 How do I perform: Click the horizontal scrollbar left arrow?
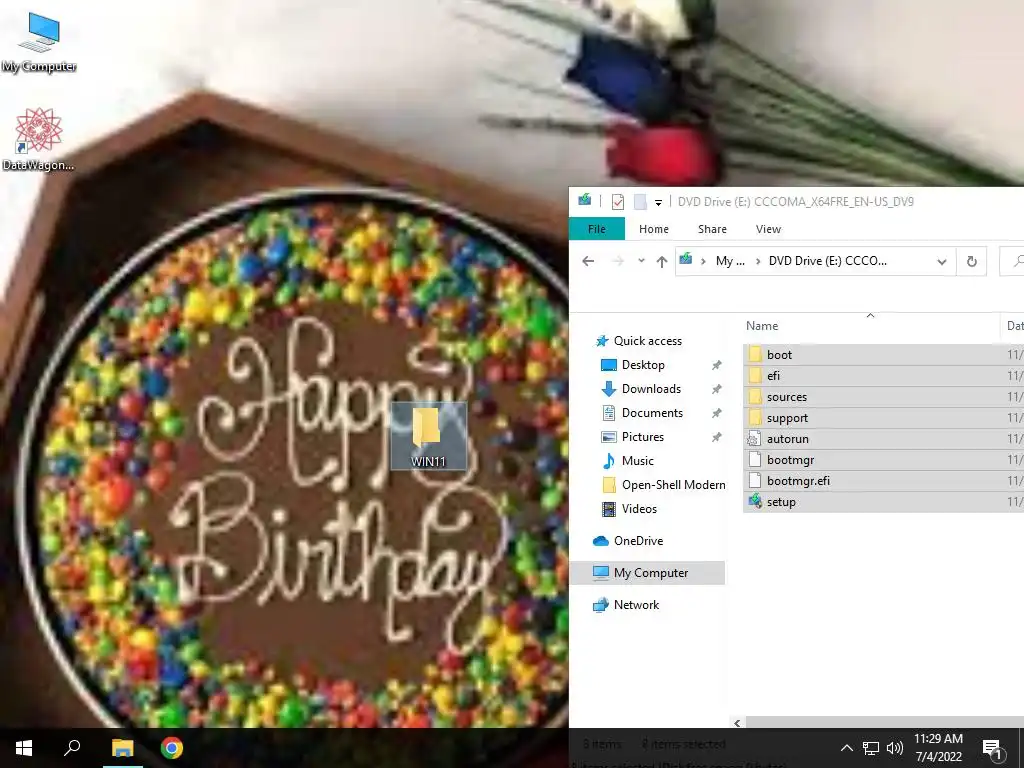click(x=737, y=723)
